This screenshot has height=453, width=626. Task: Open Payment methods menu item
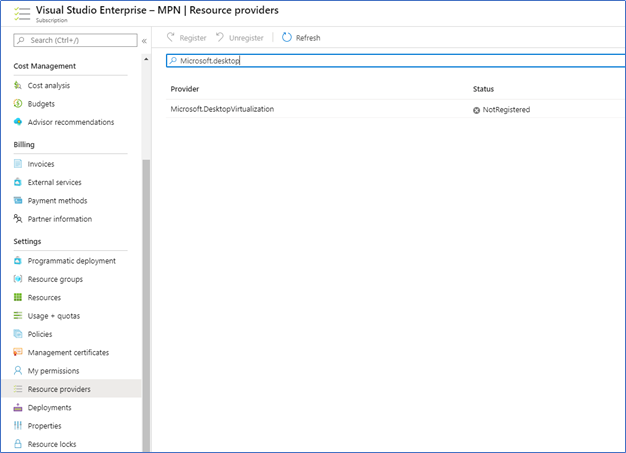pyautogui.click(x=57, y=200)
